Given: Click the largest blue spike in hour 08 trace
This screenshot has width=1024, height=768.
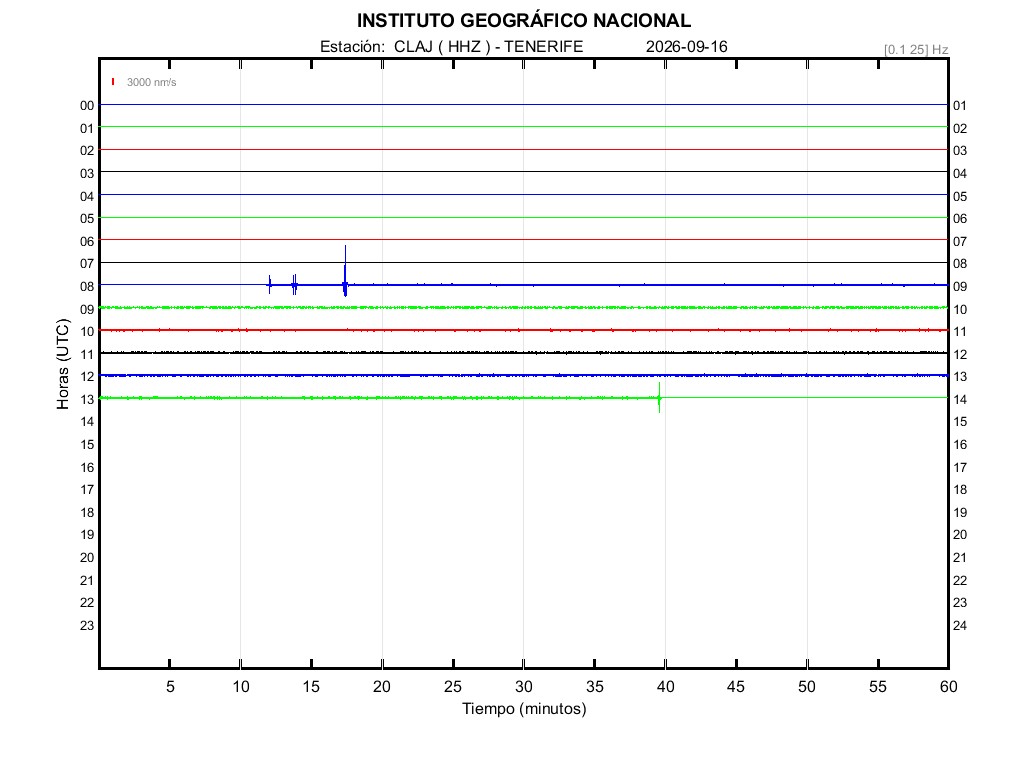Looking at the screenshot, I should [x=345, y=271].
